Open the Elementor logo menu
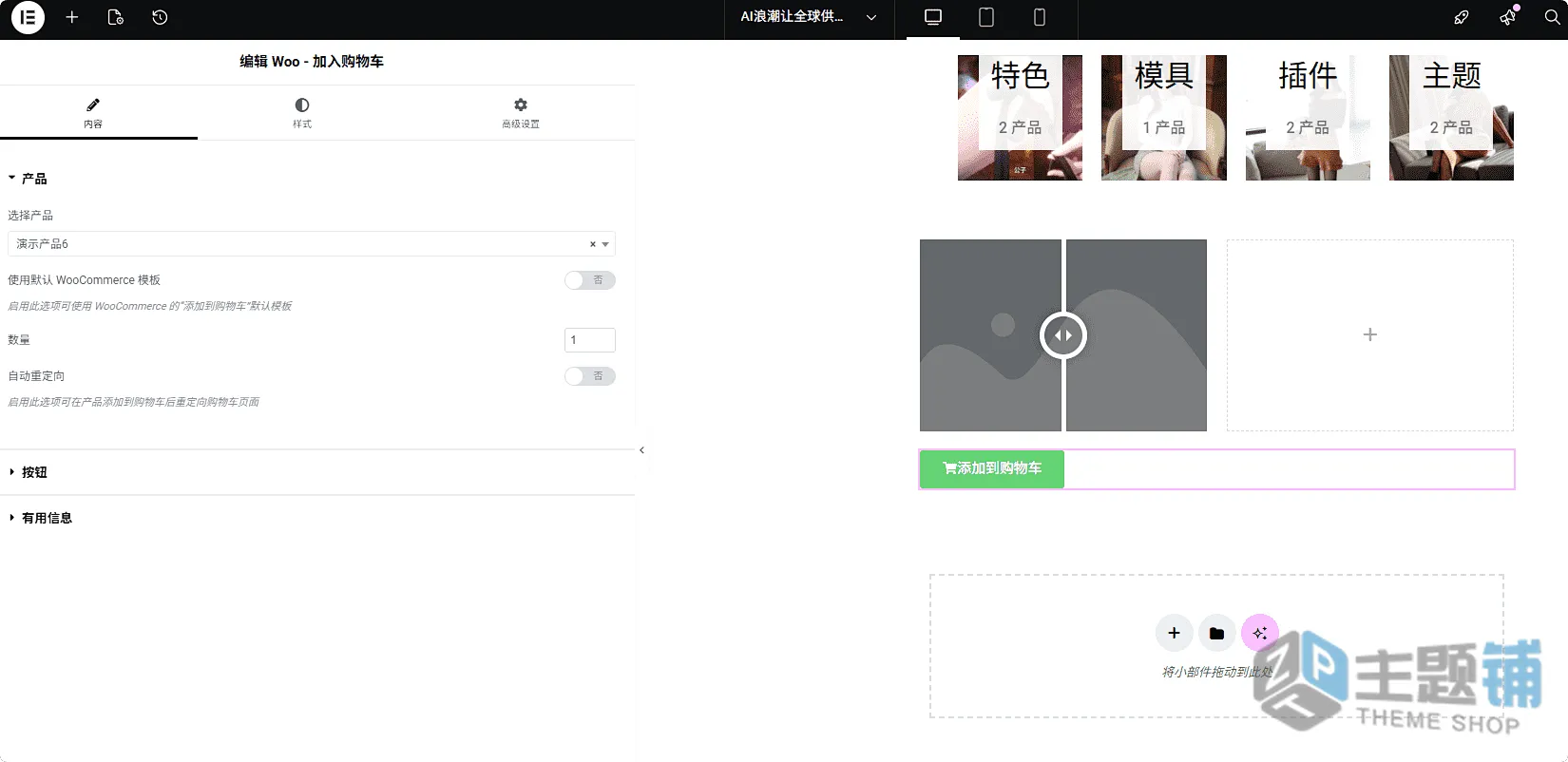The image size is (1568, 762). 28,17
